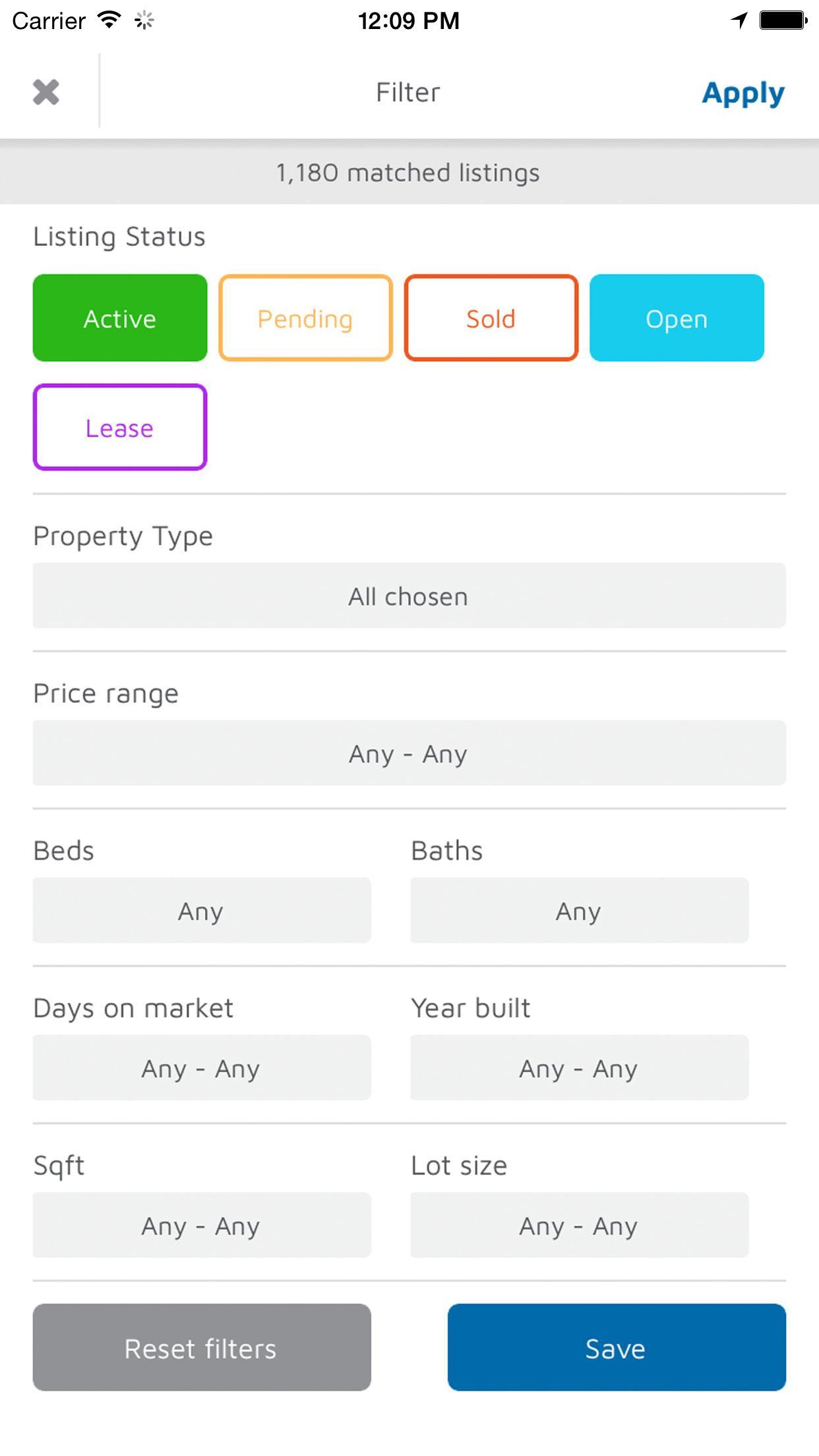The height and width of the screenshot is (1456, 819).
Task: Set the Lot size range
Action: pyautogui.click(x=579, y=1225)
